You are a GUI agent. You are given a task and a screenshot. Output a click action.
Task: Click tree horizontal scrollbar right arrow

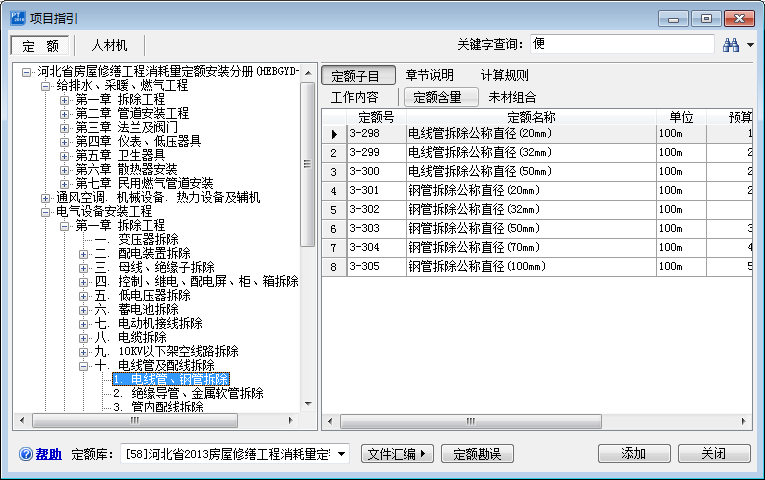[291, 420]
